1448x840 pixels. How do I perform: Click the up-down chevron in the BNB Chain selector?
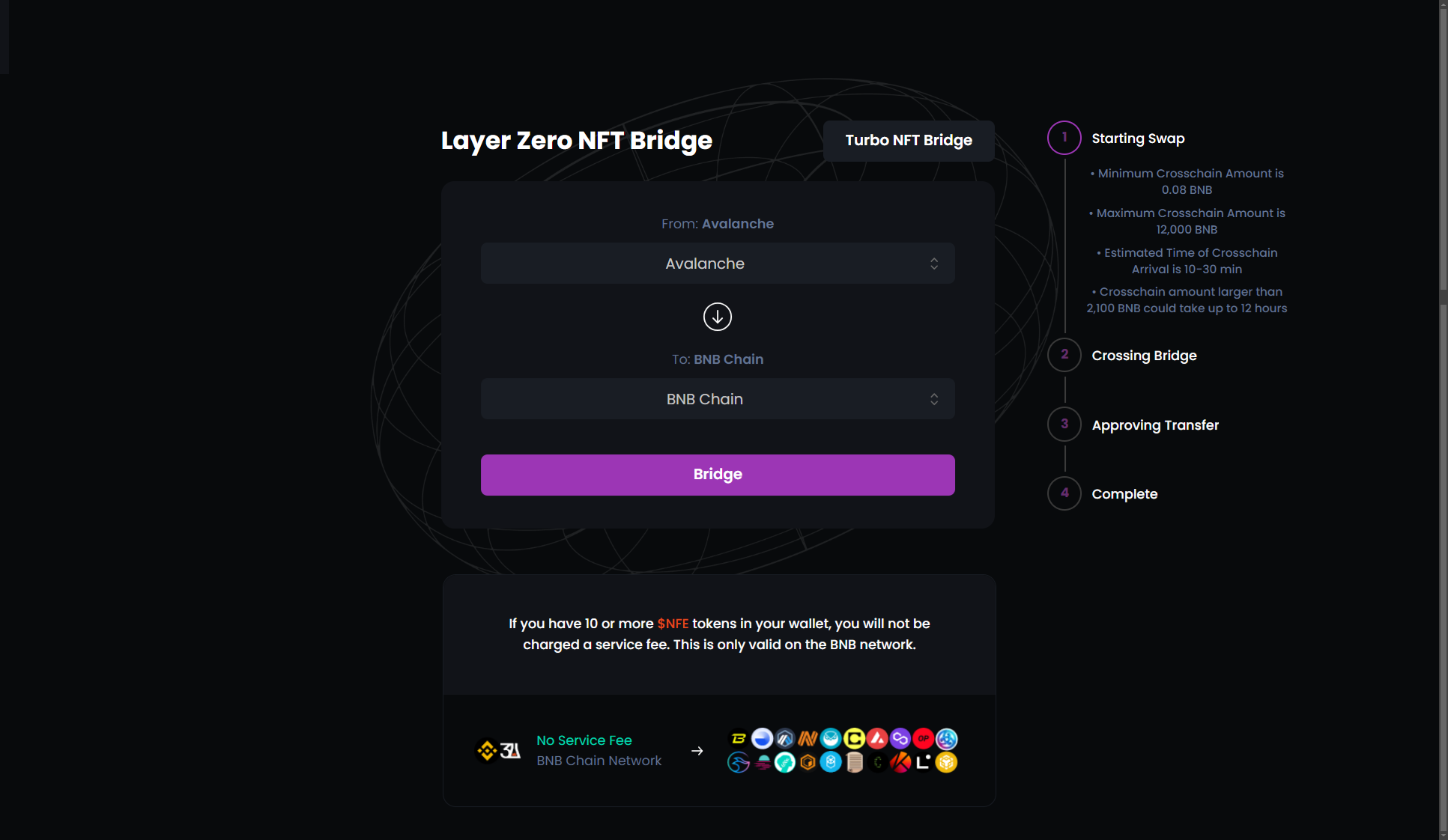pos(933,399)
